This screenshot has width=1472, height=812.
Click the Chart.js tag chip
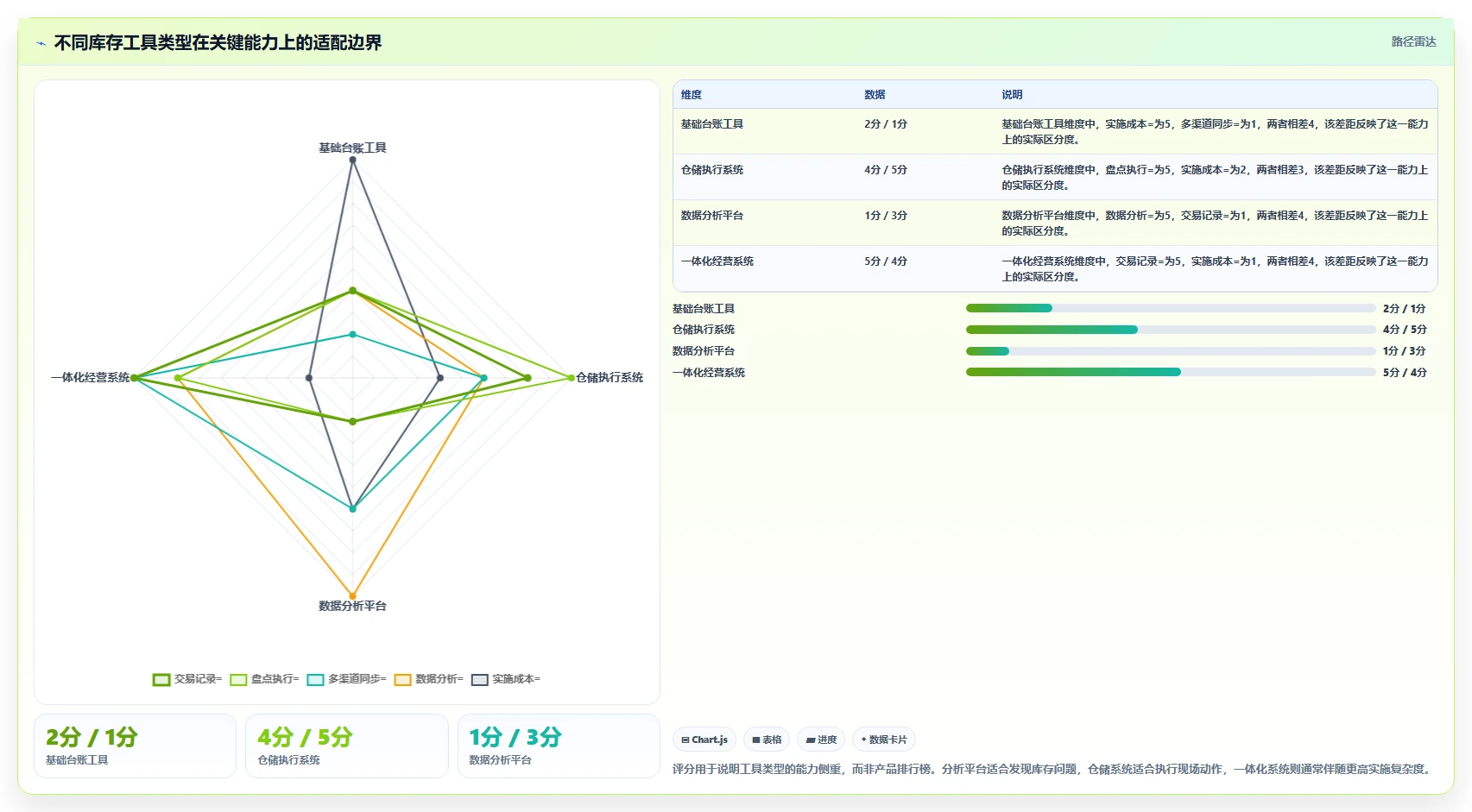[704, 740]
